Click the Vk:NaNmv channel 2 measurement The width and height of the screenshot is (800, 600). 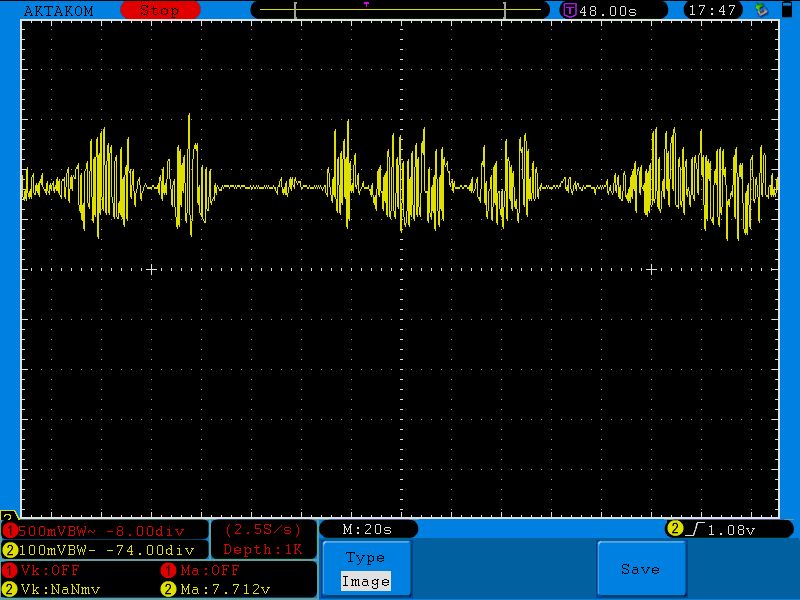60,590
